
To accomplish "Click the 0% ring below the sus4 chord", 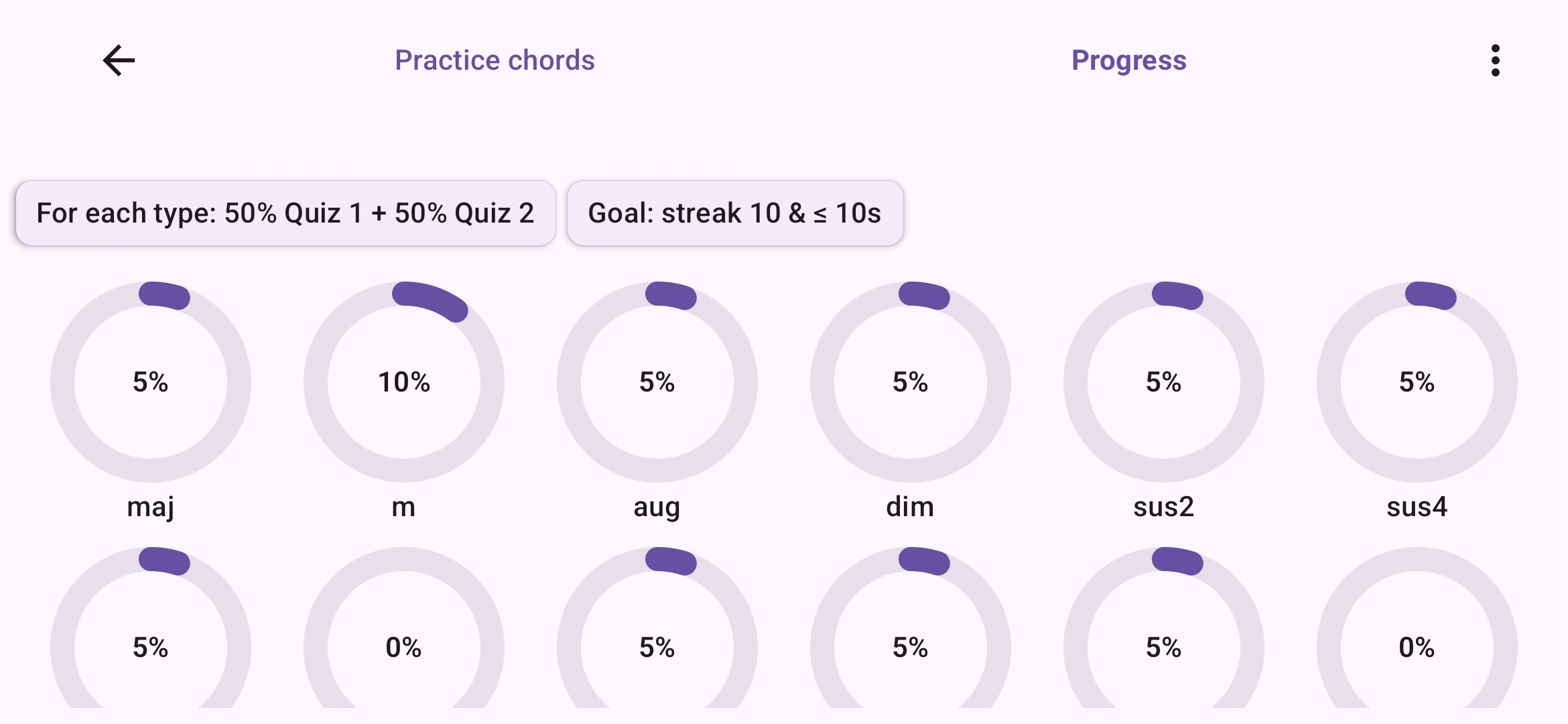I will [x=1415, y=647].
